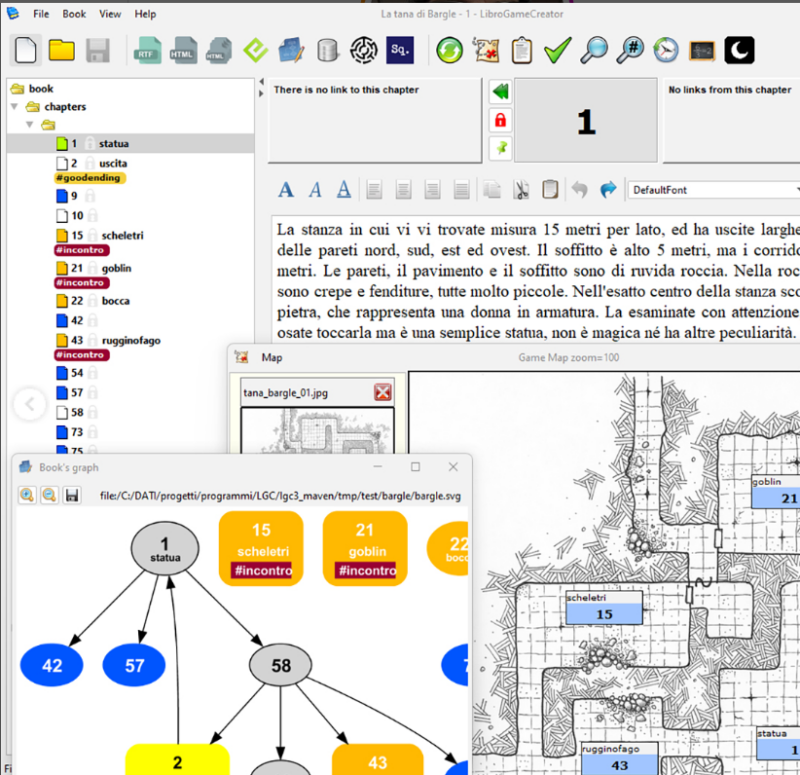The image size is (800, 775).
Task: Cut text with scissors icon
Action: pos(521,190)
